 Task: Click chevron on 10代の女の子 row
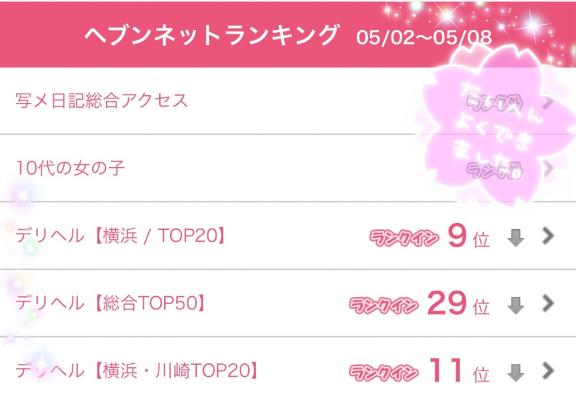[x=548, y=168]
